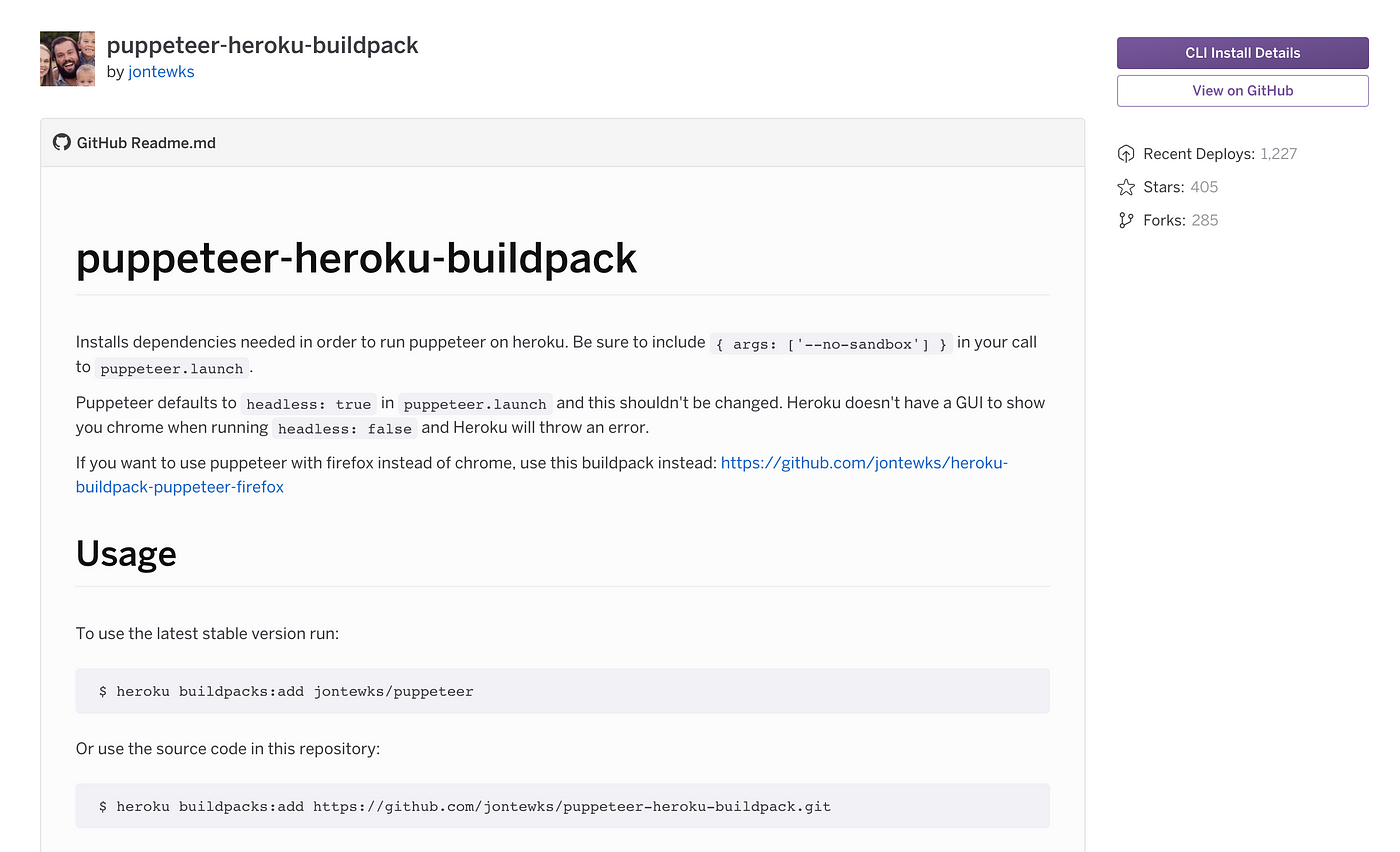This screenshot has height=852, width=1400.
Task: Click the jontewks author avatar photo
Action: pos(67,58)
